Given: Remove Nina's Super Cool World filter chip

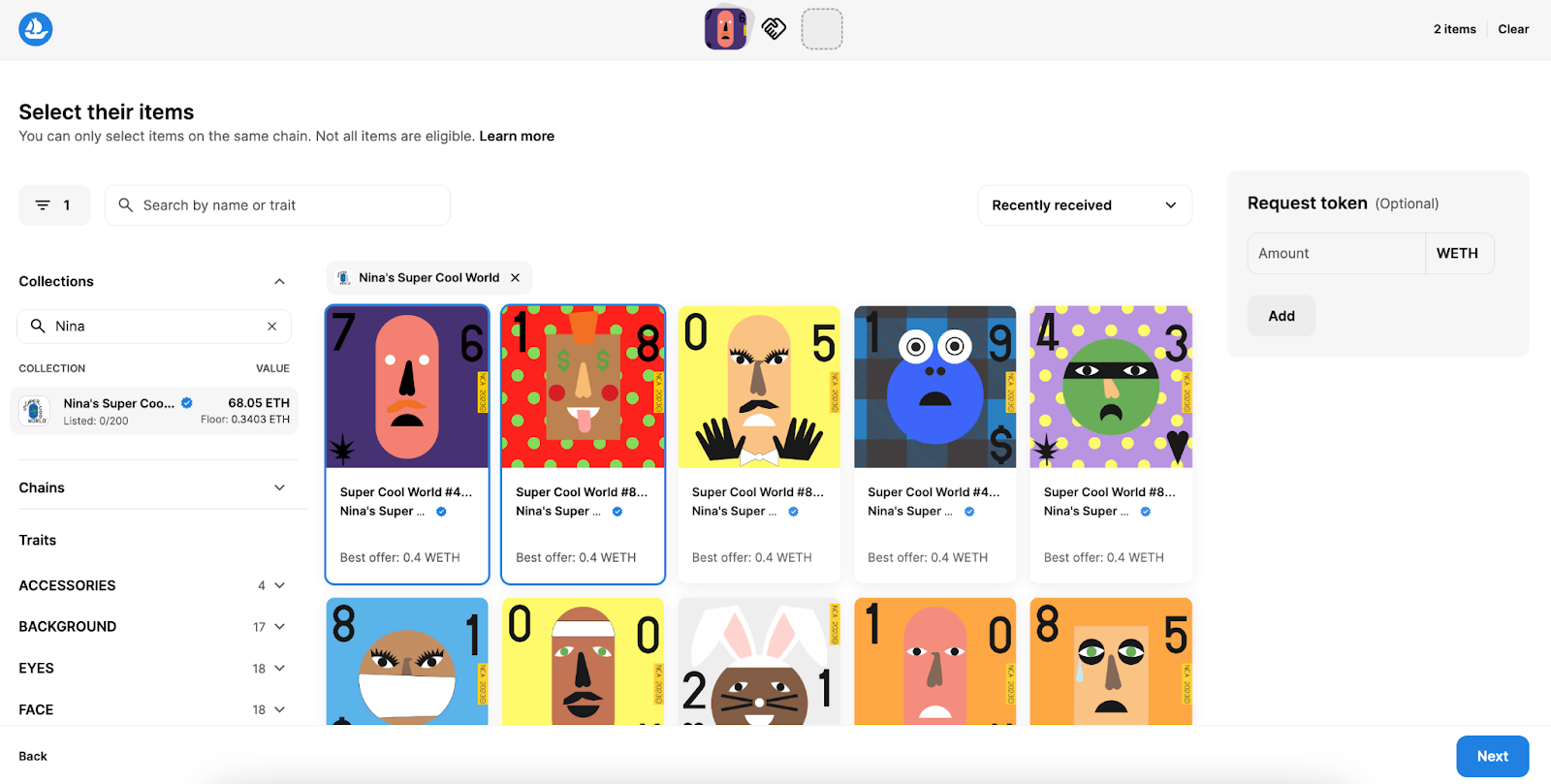Looking at the screenshot, I should (x=516, y=278).
